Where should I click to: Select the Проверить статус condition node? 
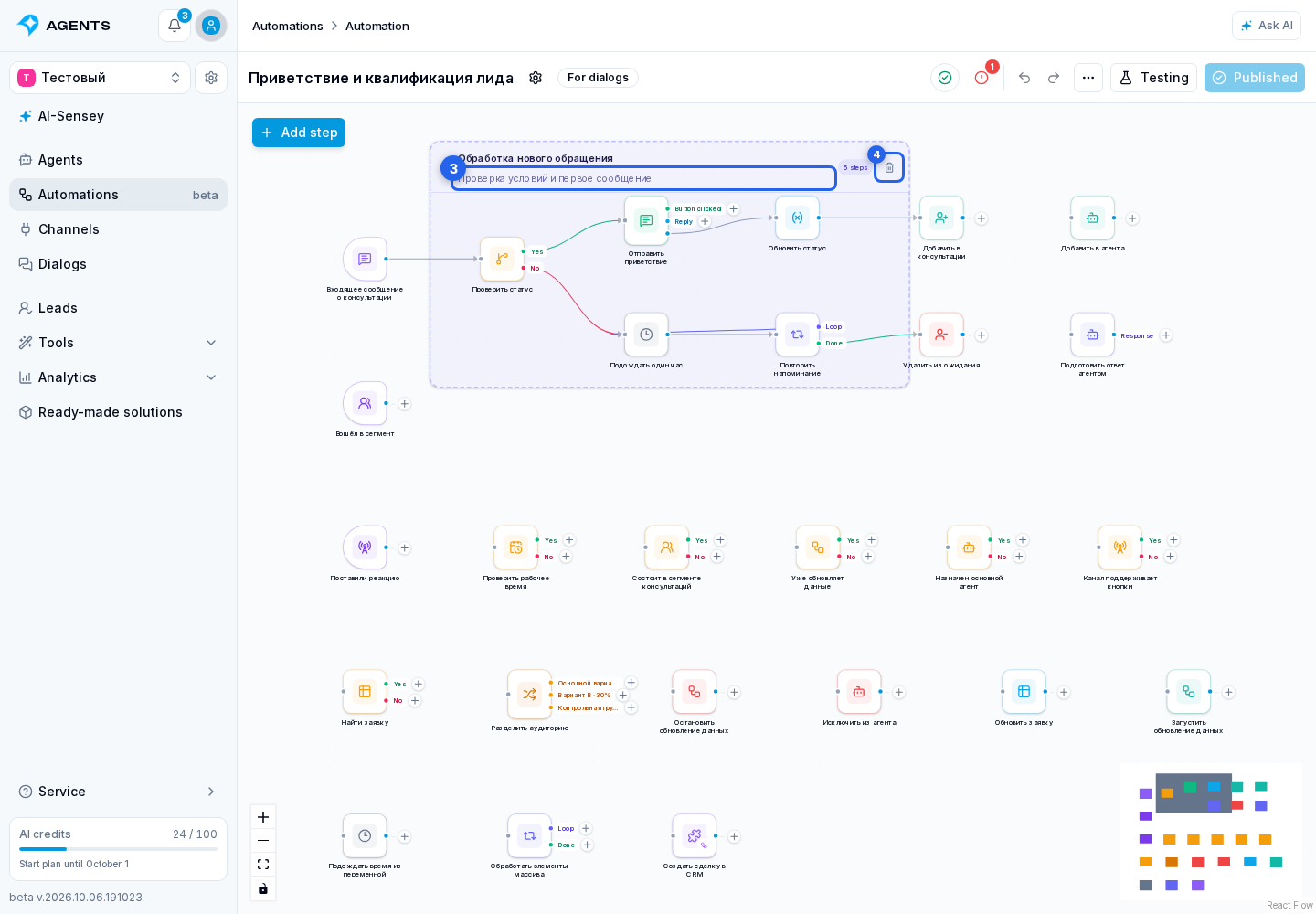[x=502, y=260]
